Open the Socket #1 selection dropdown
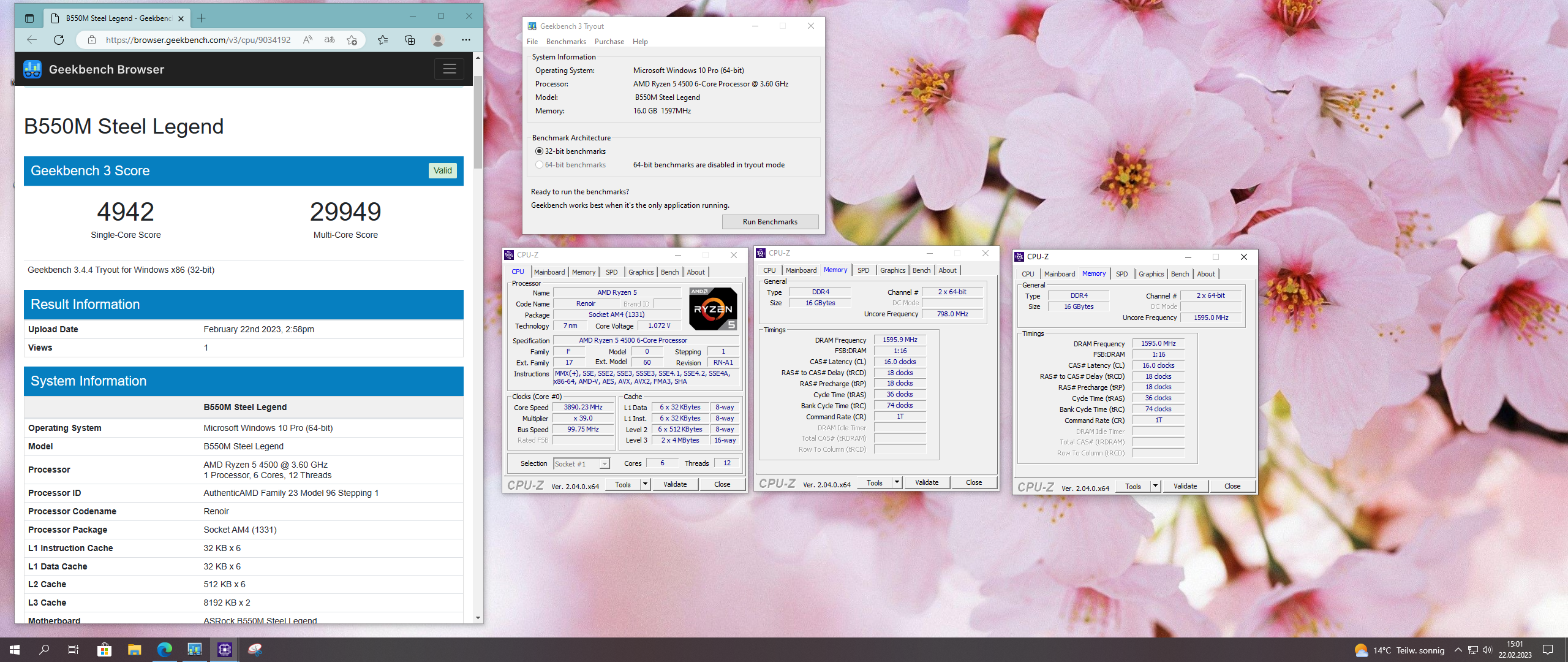 coord(581,464)
